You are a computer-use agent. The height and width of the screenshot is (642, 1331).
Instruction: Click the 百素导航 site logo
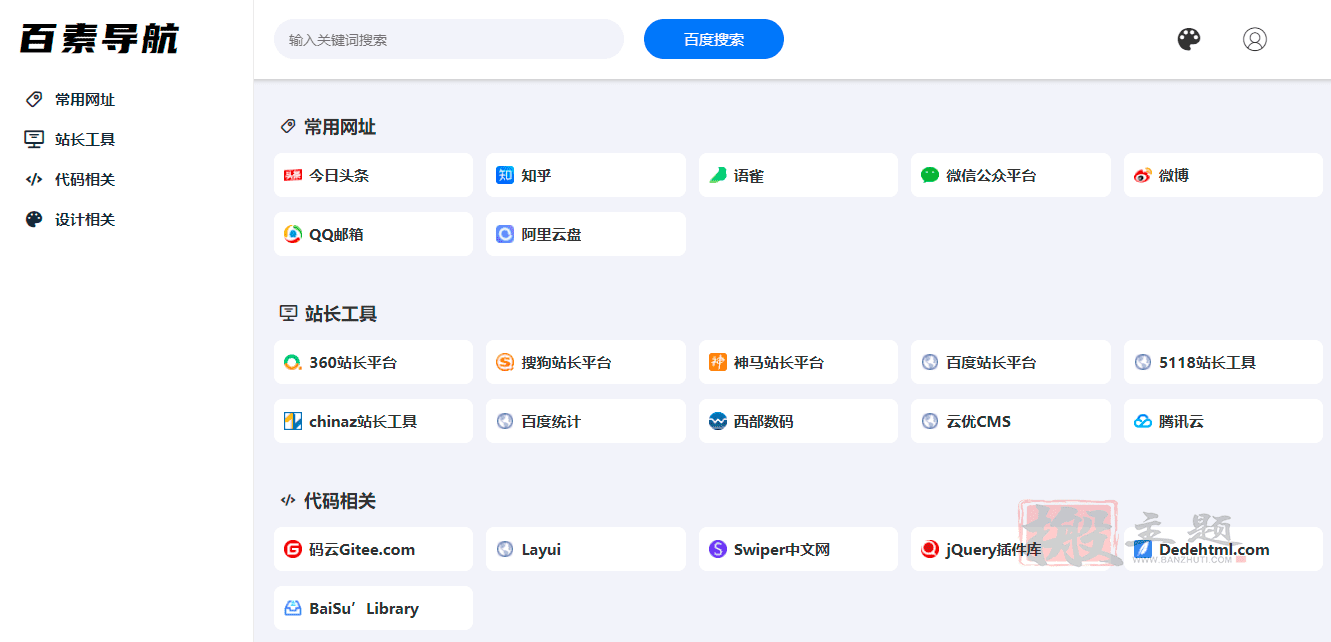99,38
